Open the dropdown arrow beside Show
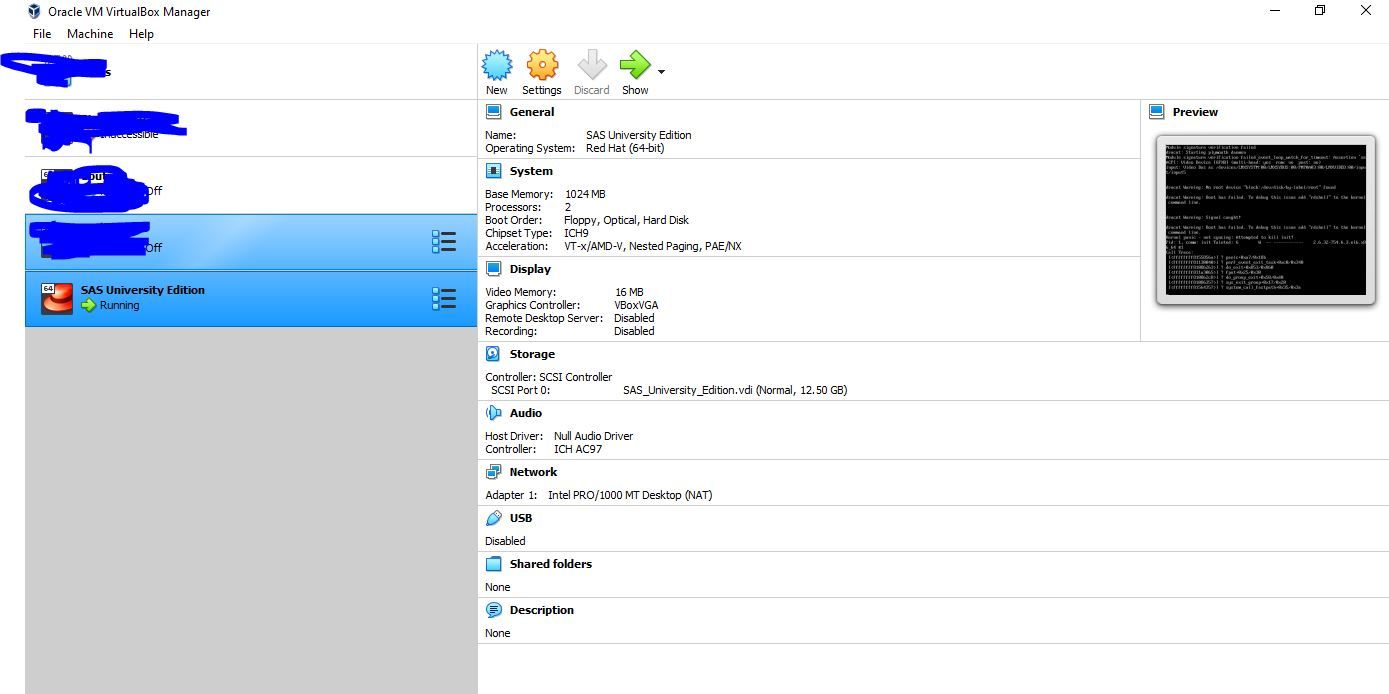Image resolution: width=1389 pixels, height=694 pixels. pyautogui.click(x=661, y=72)
